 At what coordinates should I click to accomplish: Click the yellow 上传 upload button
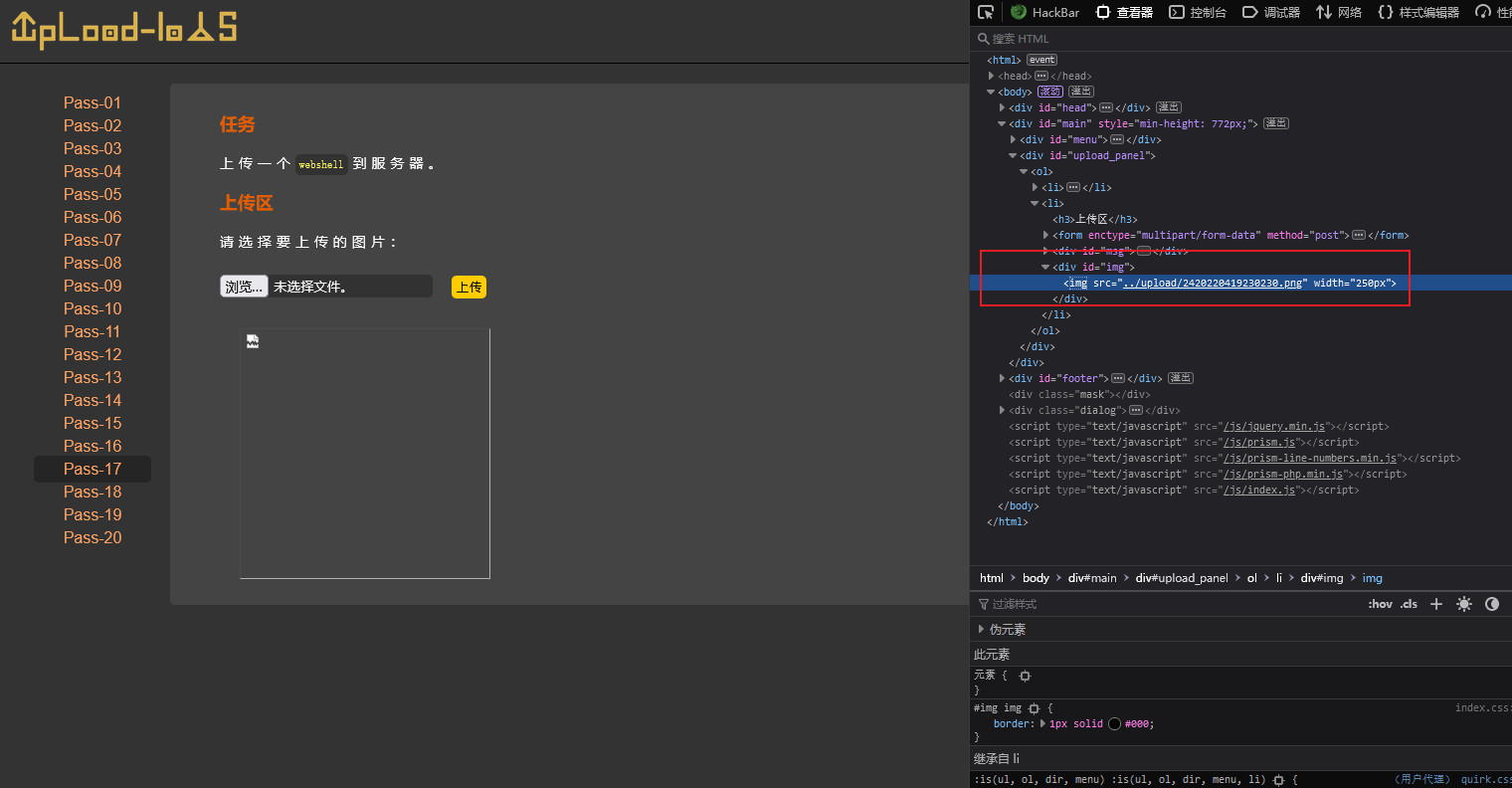(469, 287)
